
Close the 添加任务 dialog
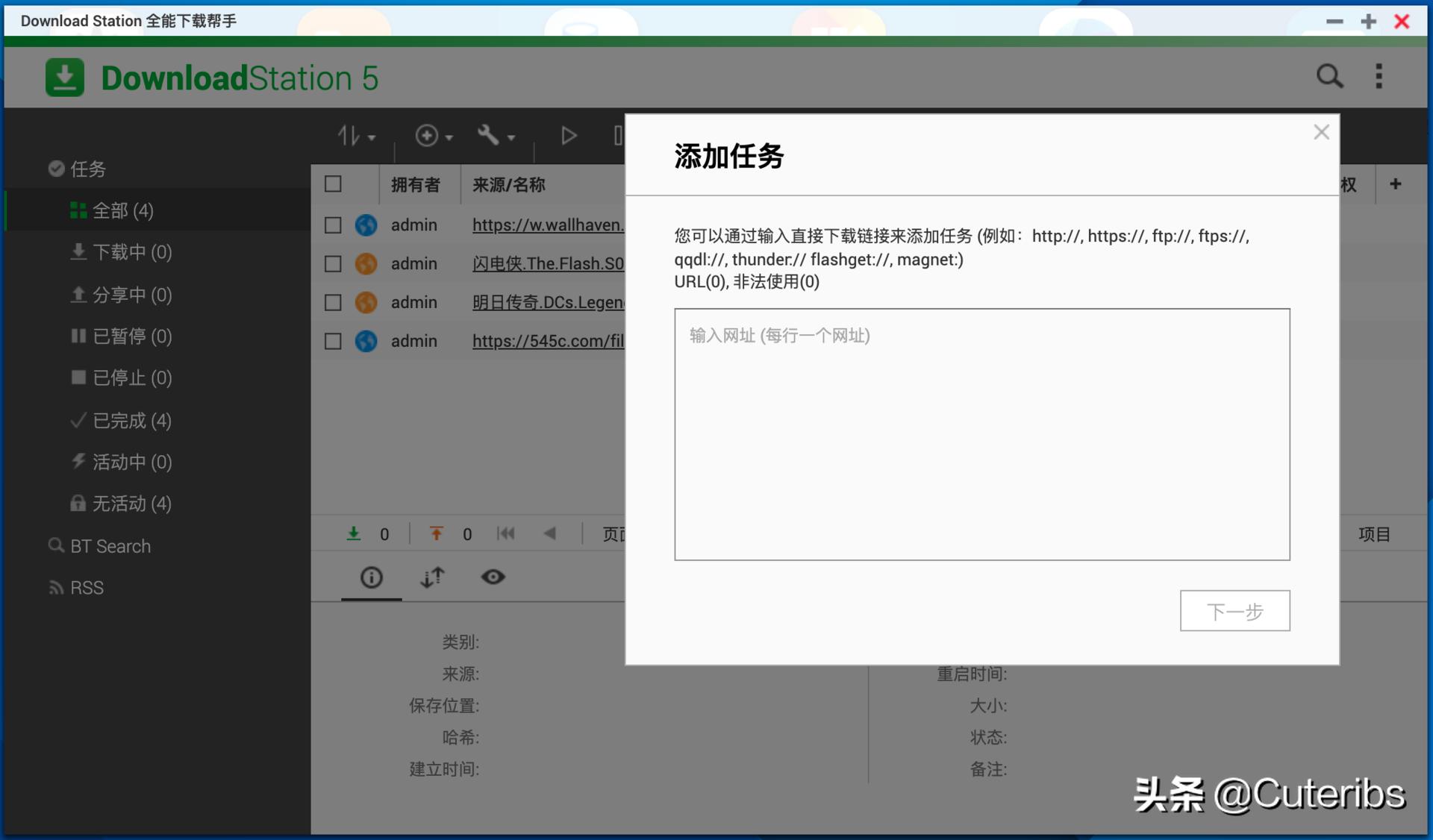pyautogui.click(x=1321, y=133)
